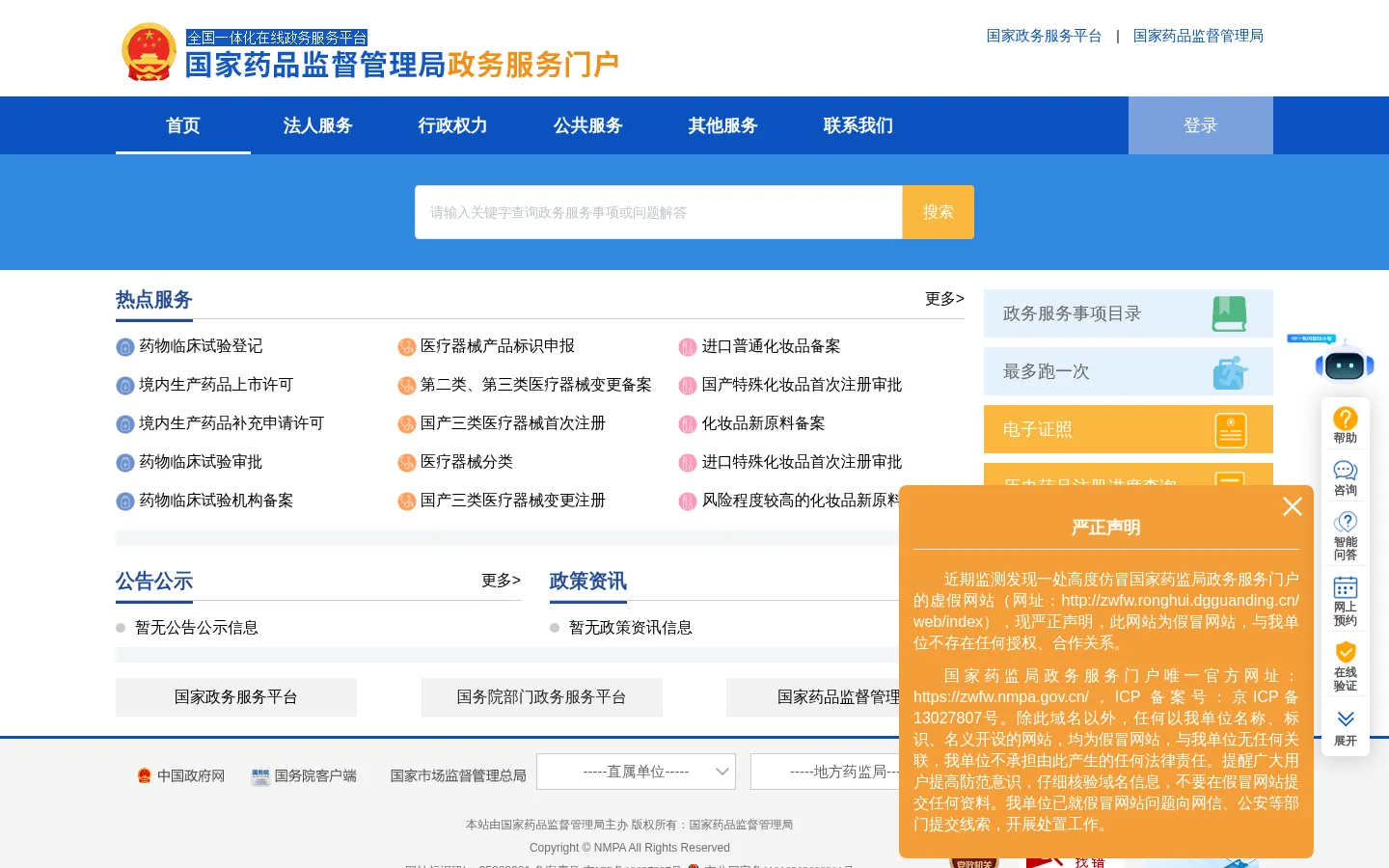
Task: Open the 咨询 consultation sidebar icon
Action: (1346, 478)
